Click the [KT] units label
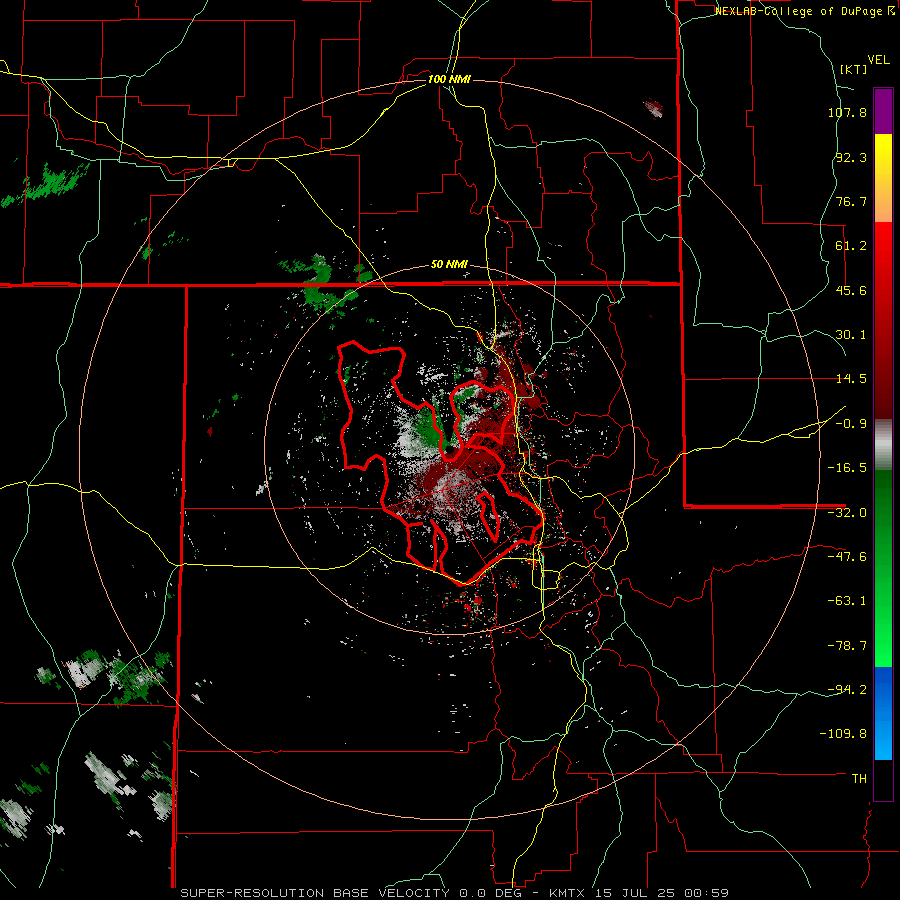The image size is (900, 900). (x=853, y=69)
